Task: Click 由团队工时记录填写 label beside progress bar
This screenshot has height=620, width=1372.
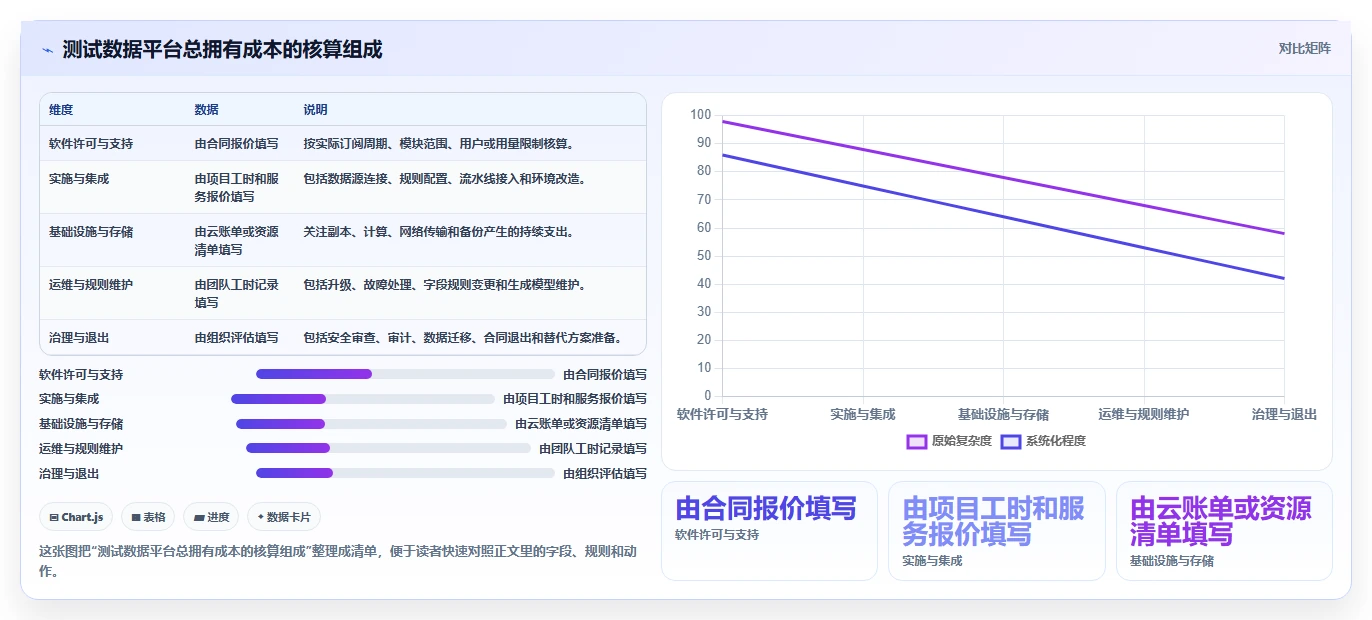Action: [593, 449]
